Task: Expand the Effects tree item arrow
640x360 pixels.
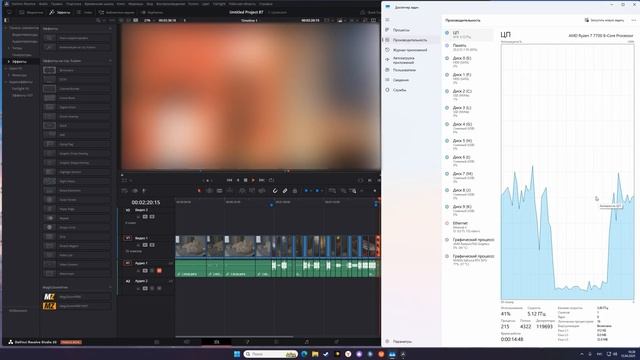Action: (9, 62)
